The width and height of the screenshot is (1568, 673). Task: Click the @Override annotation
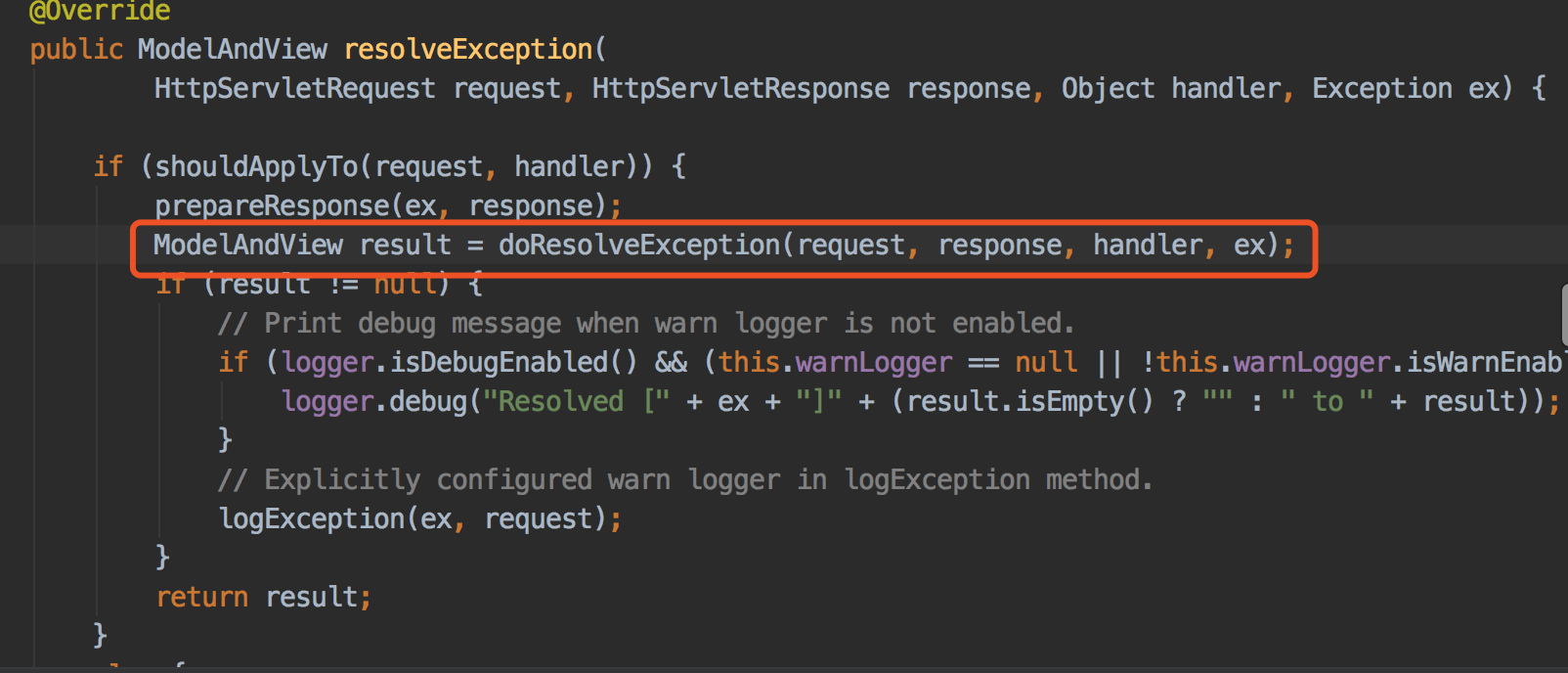tap(100, 11)
